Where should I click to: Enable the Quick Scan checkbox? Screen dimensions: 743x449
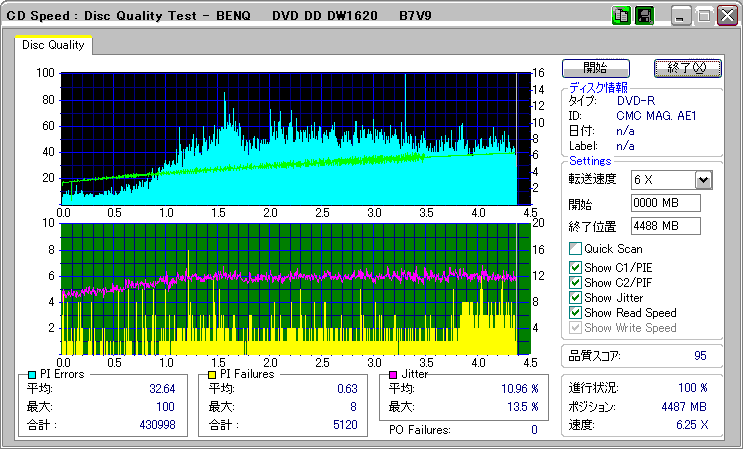click(575, 249)
